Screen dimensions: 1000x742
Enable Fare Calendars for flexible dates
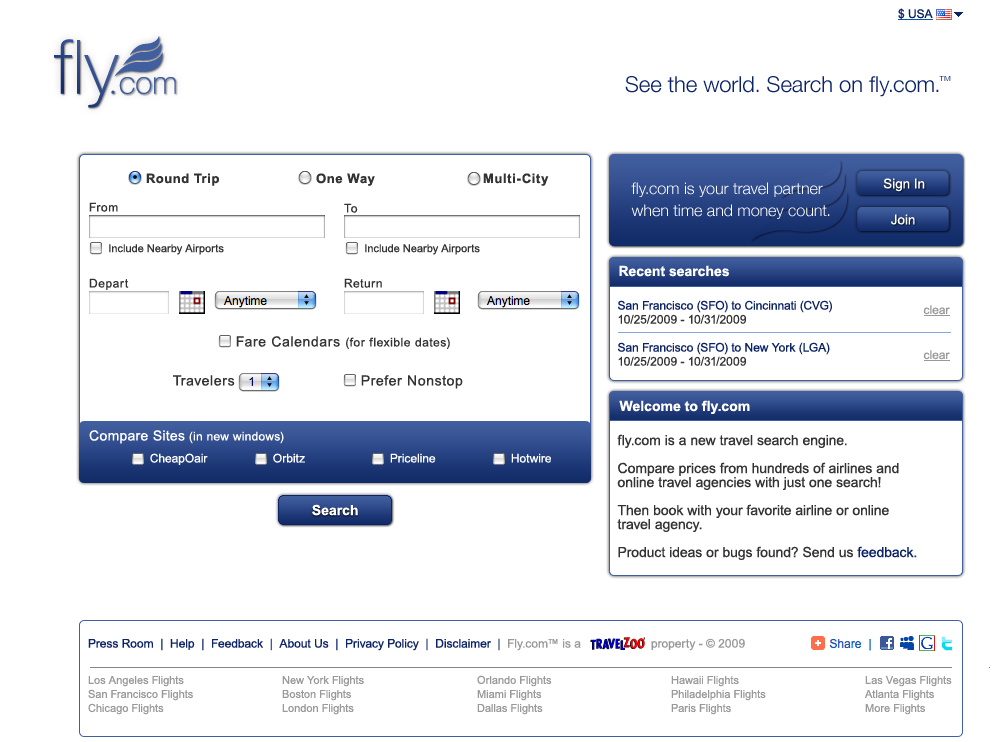pos(225,341)
